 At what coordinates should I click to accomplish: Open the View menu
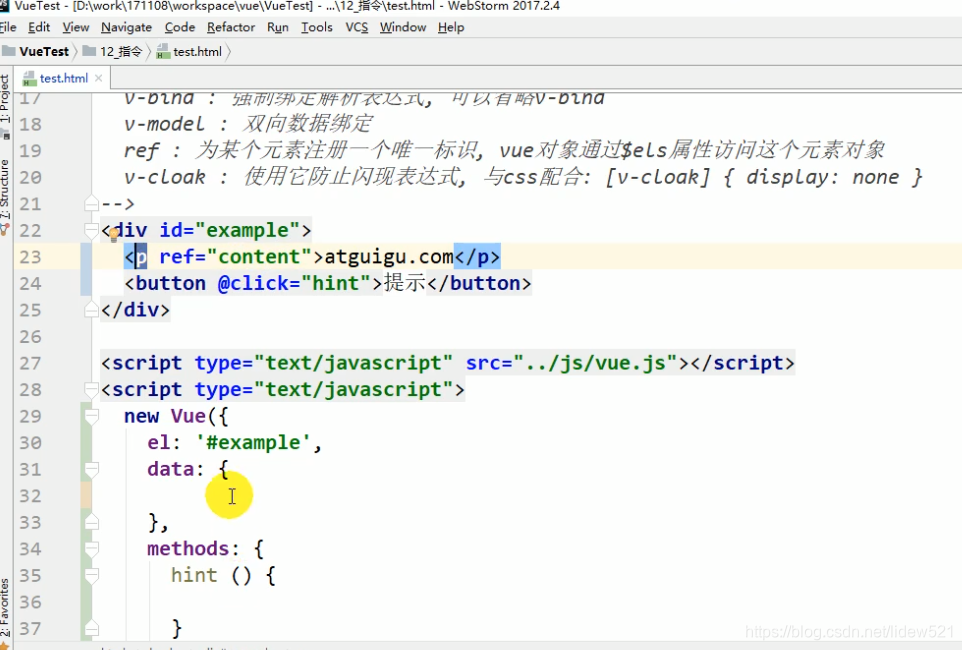pyautogui.click(x=75, y=27)
